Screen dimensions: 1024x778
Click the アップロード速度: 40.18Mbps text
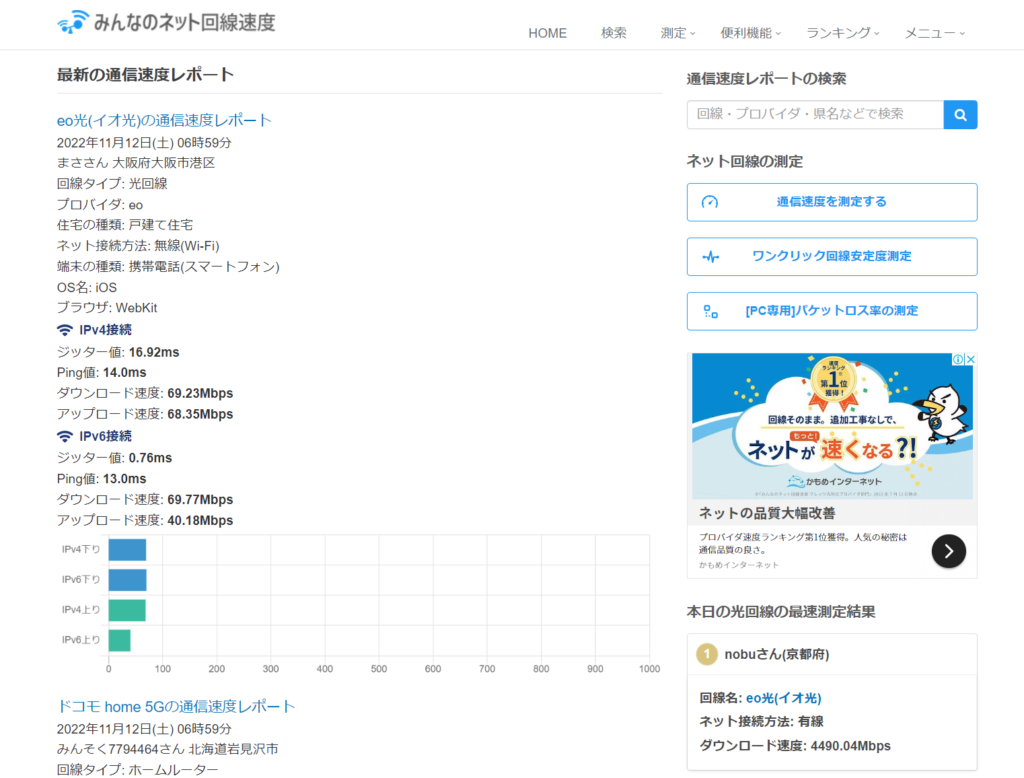pos(145,521)
